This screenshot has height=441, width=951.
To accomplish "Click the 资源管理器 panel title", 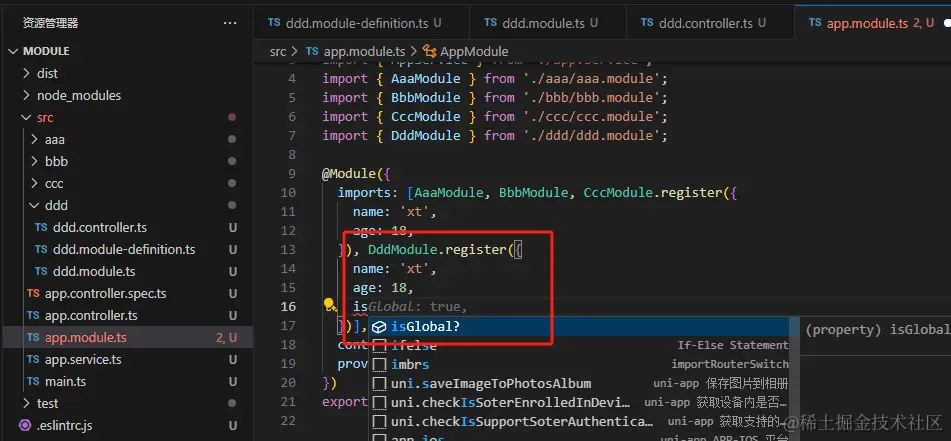I will coord(51,23).
